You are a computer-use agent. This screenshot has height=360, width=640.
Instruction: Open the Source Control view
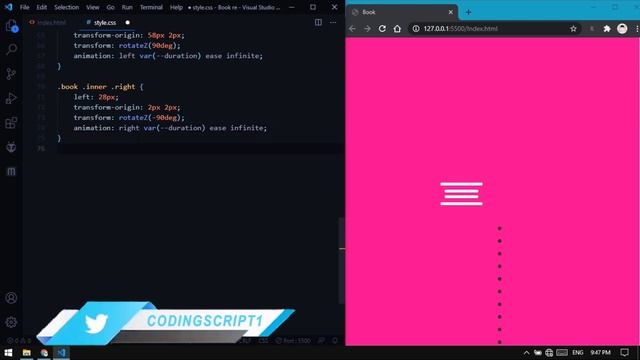(11, 74)
